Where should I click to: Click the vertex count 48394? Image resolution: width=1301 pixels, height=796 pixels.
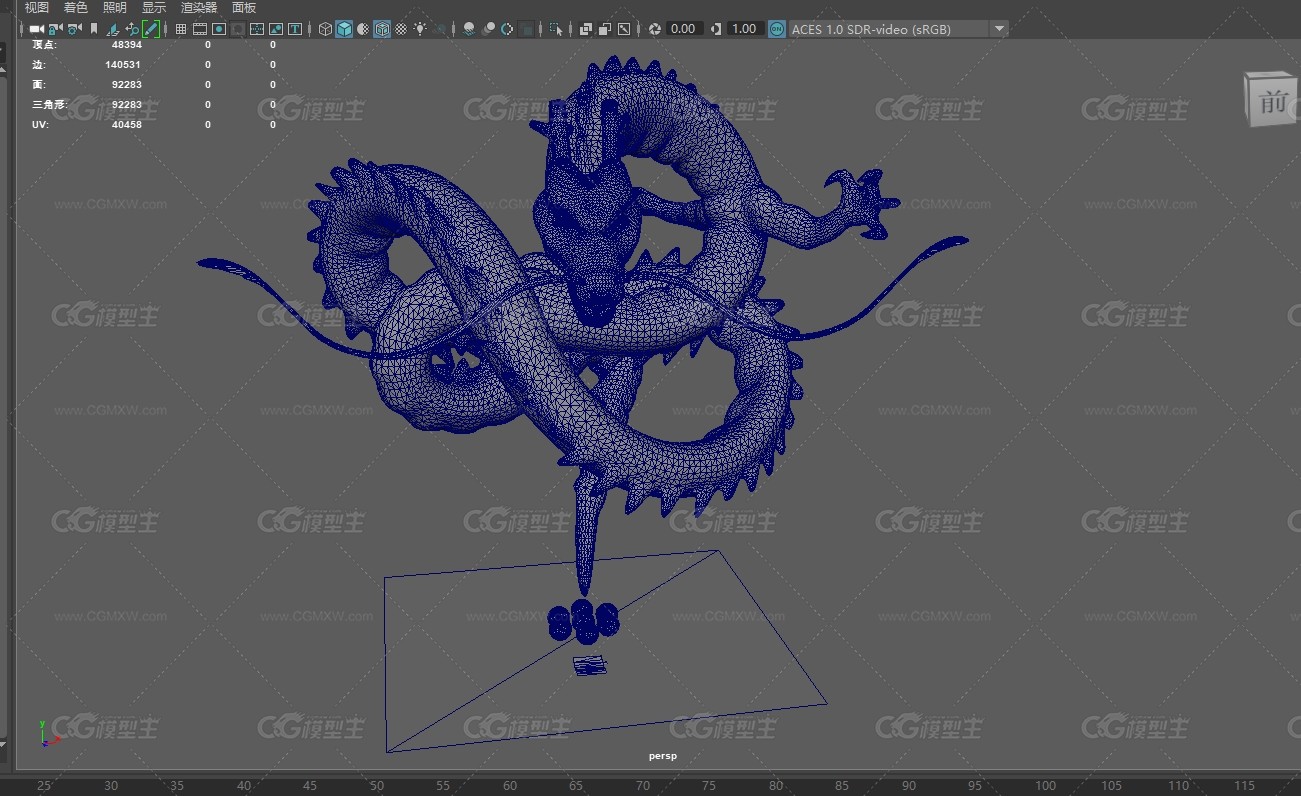coord(126,45)
